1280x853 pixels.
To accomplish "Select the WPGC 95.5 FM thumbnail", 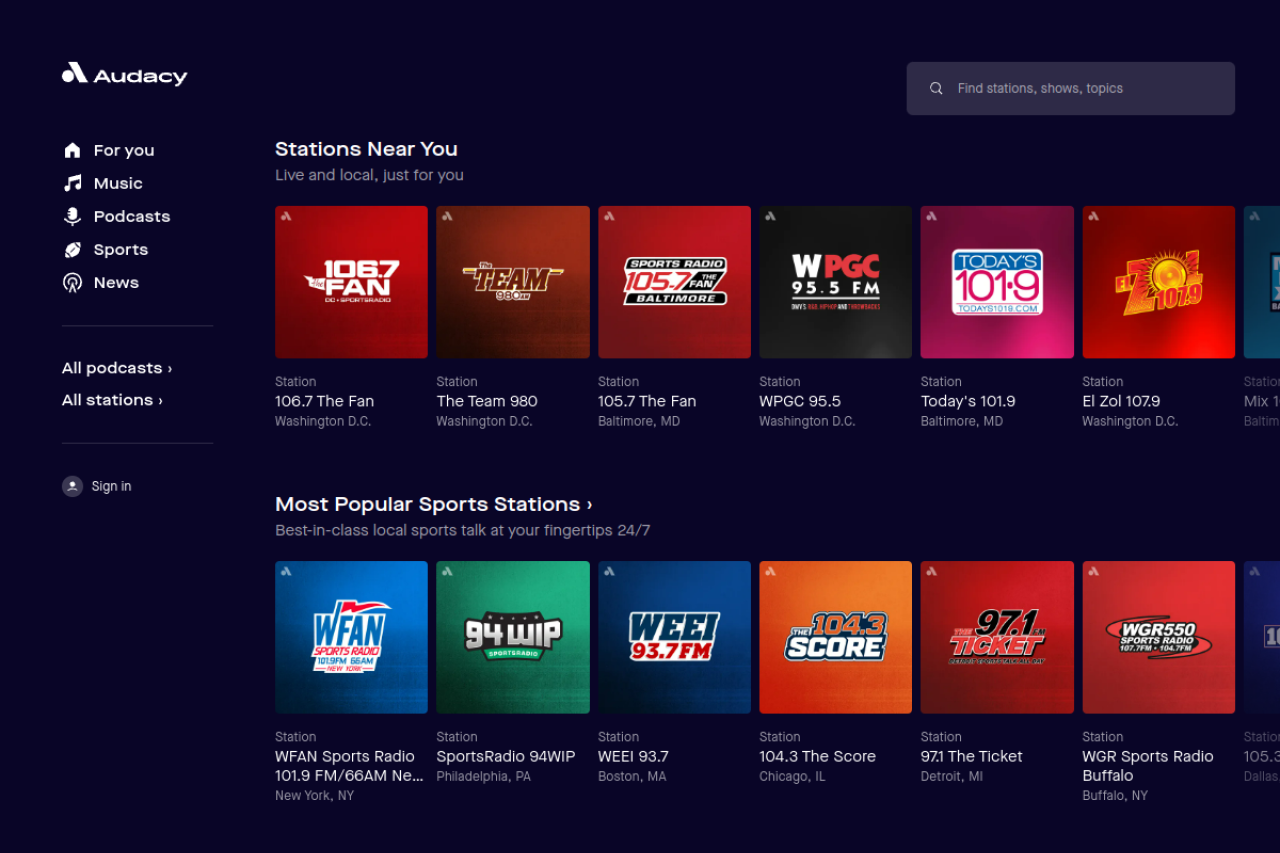I will coord(835,282).
